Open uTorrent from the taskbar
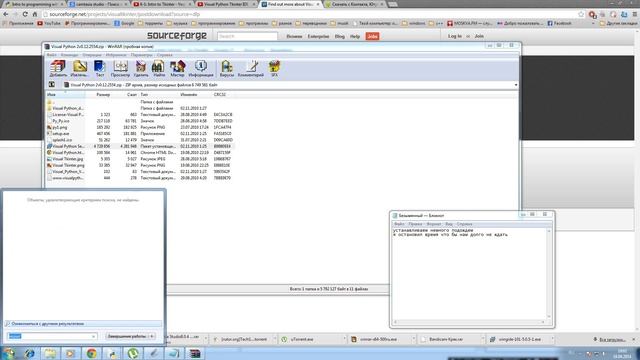This screenshot has height=360, width=640. click(133, 353)
